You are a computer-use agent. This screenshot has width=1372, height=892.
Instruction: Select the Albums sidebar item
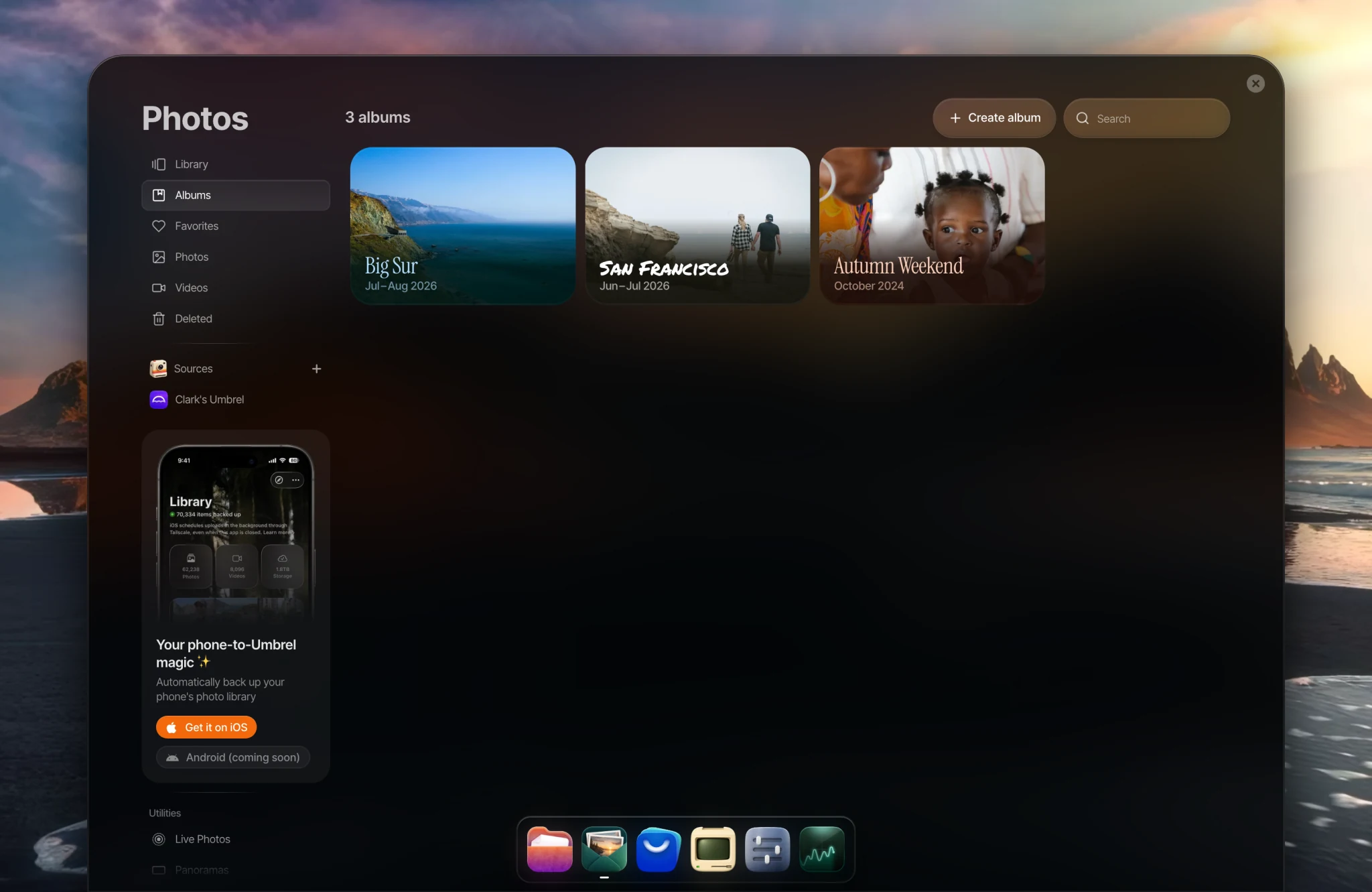click(x=236, y=195)
